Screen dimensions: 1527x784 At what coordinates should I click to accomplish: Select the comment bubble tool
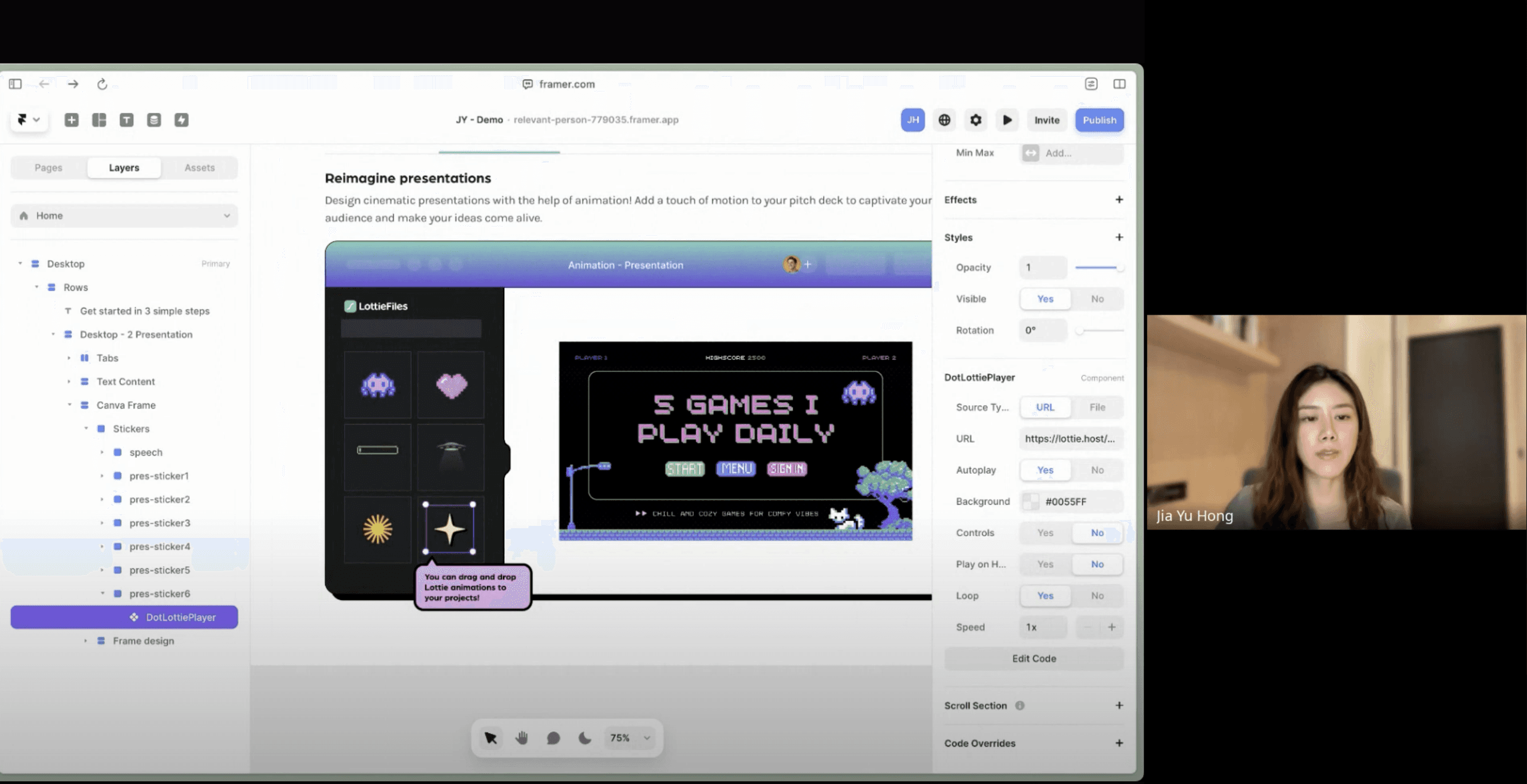[x=553, y=738]
